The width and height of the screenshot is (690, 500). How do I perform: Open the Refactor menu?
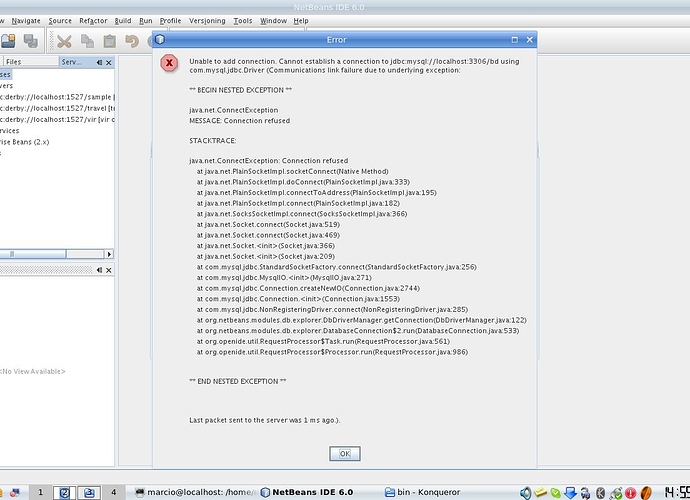tap(93, 21)
